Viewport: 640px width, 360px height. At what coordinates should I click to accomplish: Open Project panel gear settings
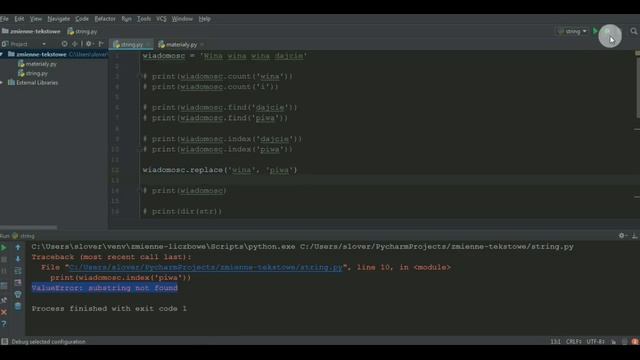point(89,44)
